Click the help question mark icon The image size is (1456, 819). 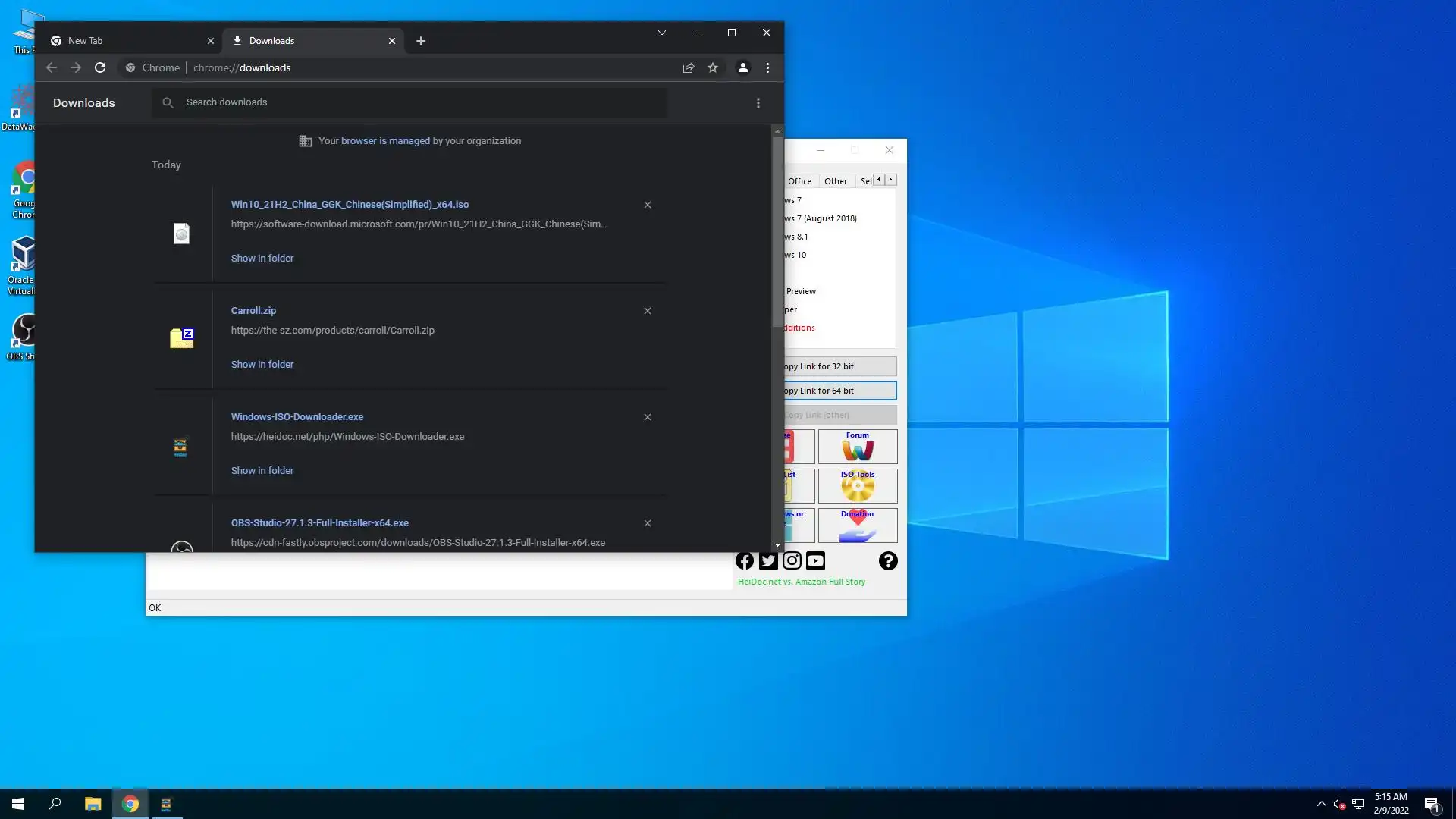[x=888, y=561]
